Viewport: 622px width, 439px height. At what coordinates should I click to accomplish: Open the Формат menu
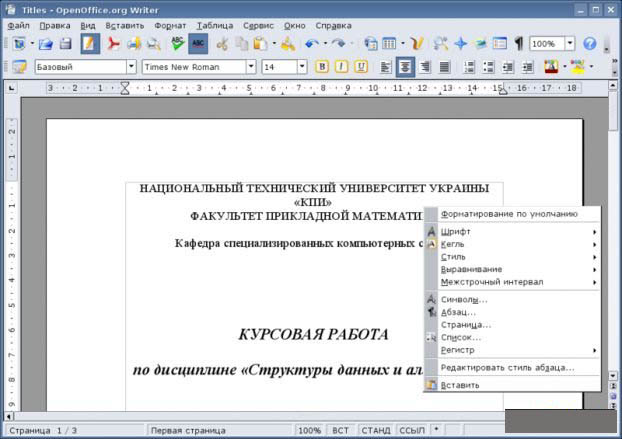pos(170,26)
